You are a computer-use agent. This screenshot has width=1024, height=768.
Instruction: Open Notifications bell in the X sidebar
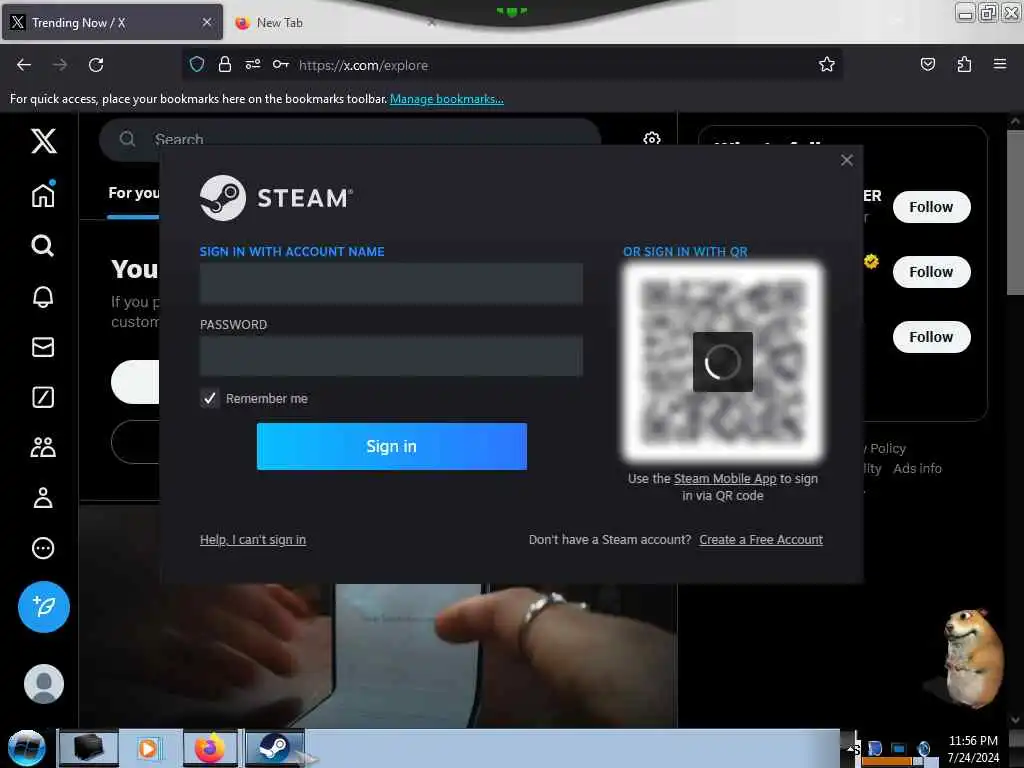(43, 296)
